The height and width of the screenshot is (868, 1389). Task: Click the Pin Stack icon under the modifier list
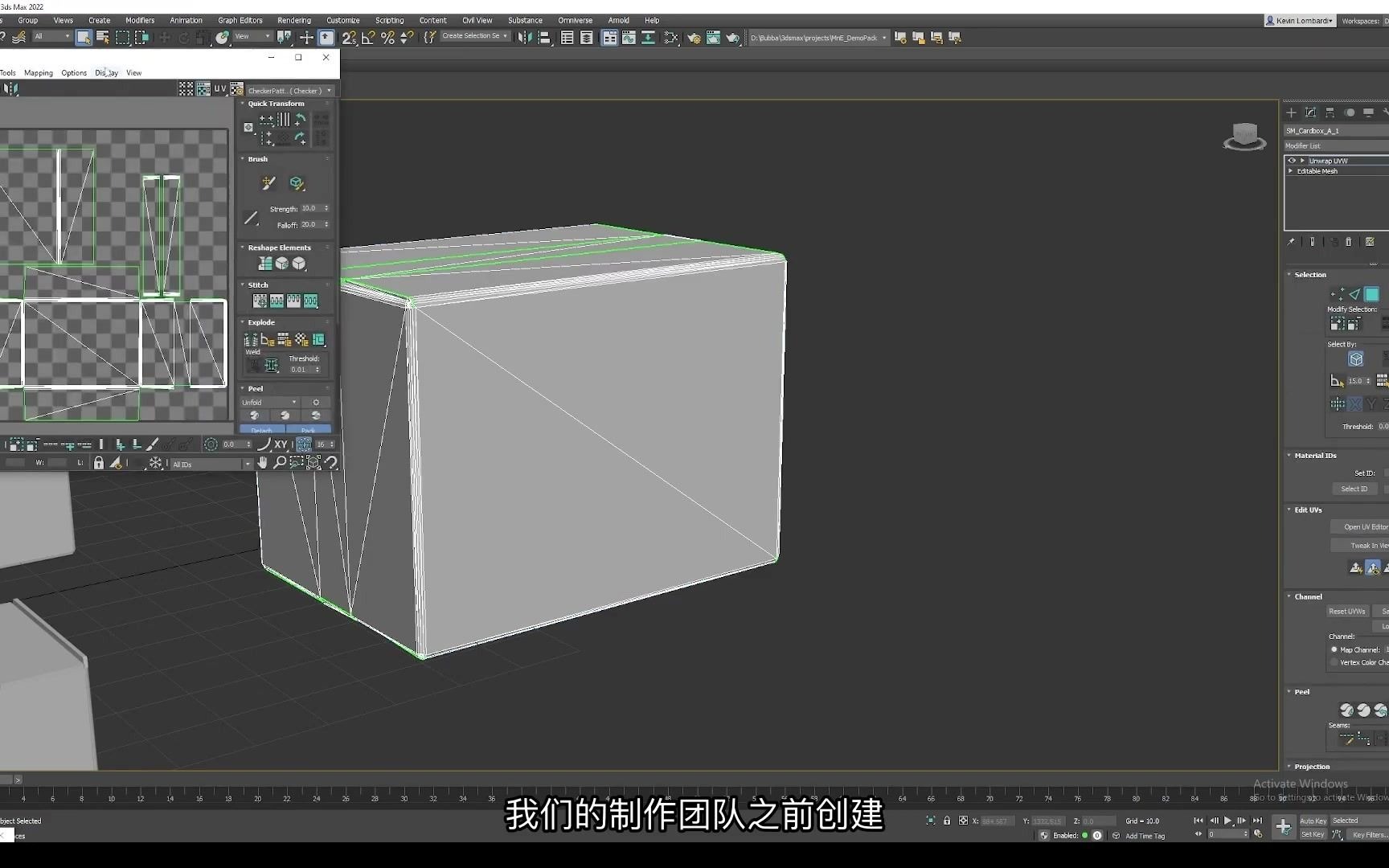(1291, 241)
